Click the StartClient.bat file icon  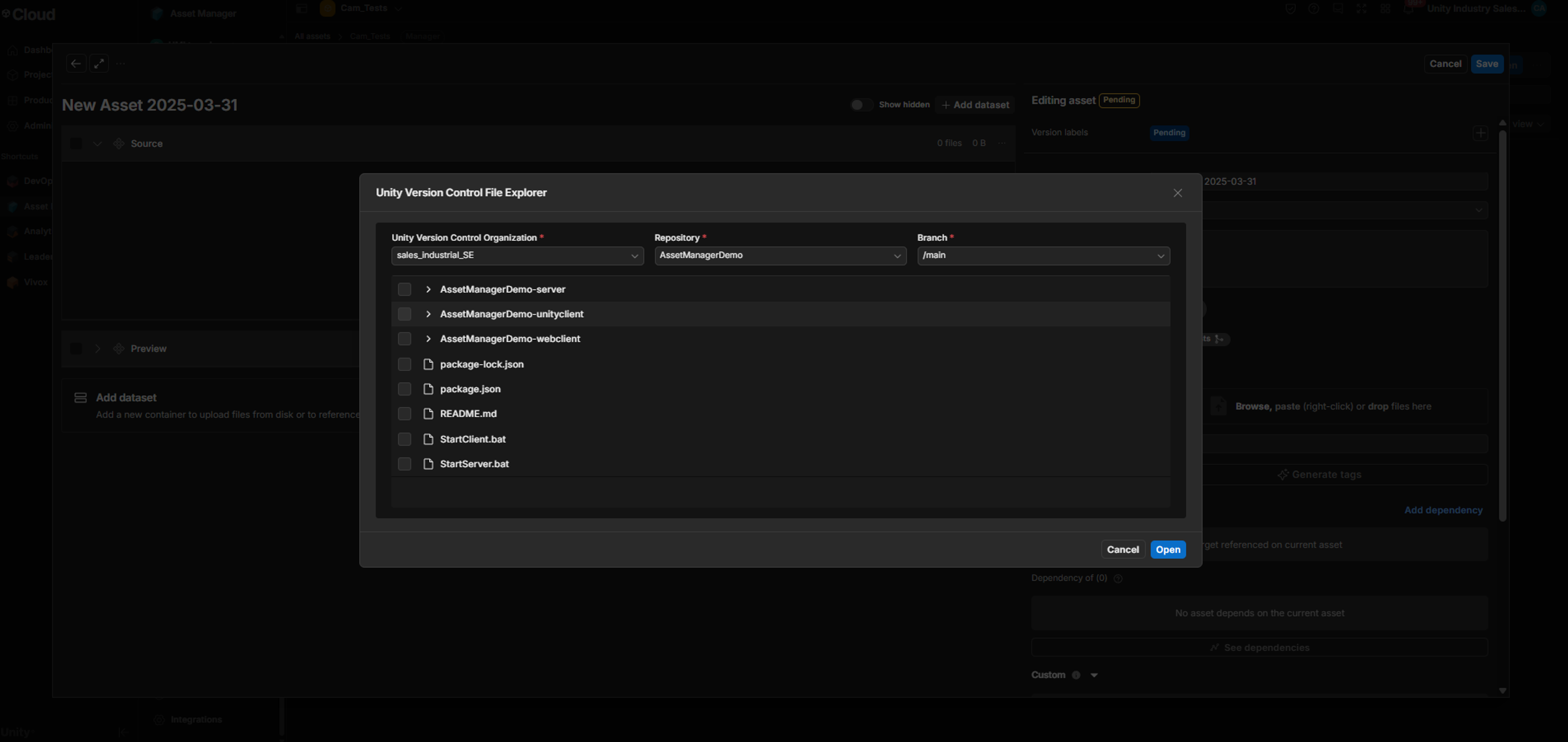429,439
